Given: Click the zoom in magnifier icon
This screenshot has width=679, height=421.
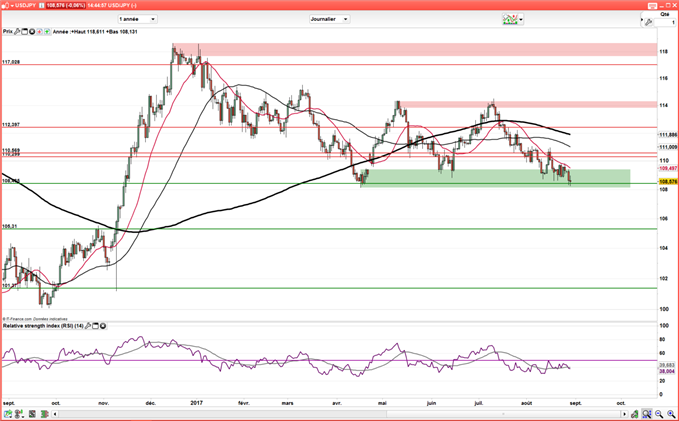Looking at the screenshot, I should click(x=671, y=414).
